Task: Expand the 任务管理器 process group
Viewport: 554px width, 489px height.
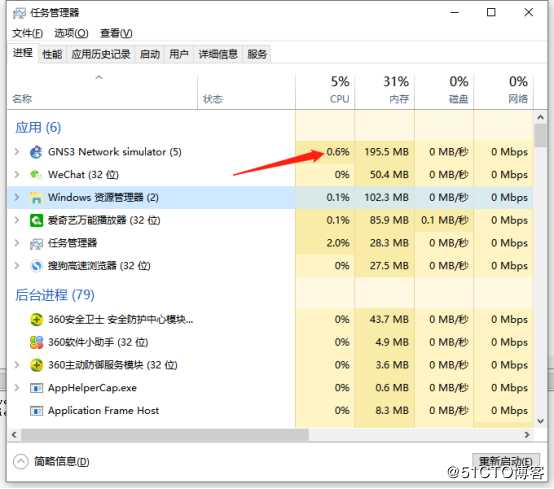Action: pos(17,243)
